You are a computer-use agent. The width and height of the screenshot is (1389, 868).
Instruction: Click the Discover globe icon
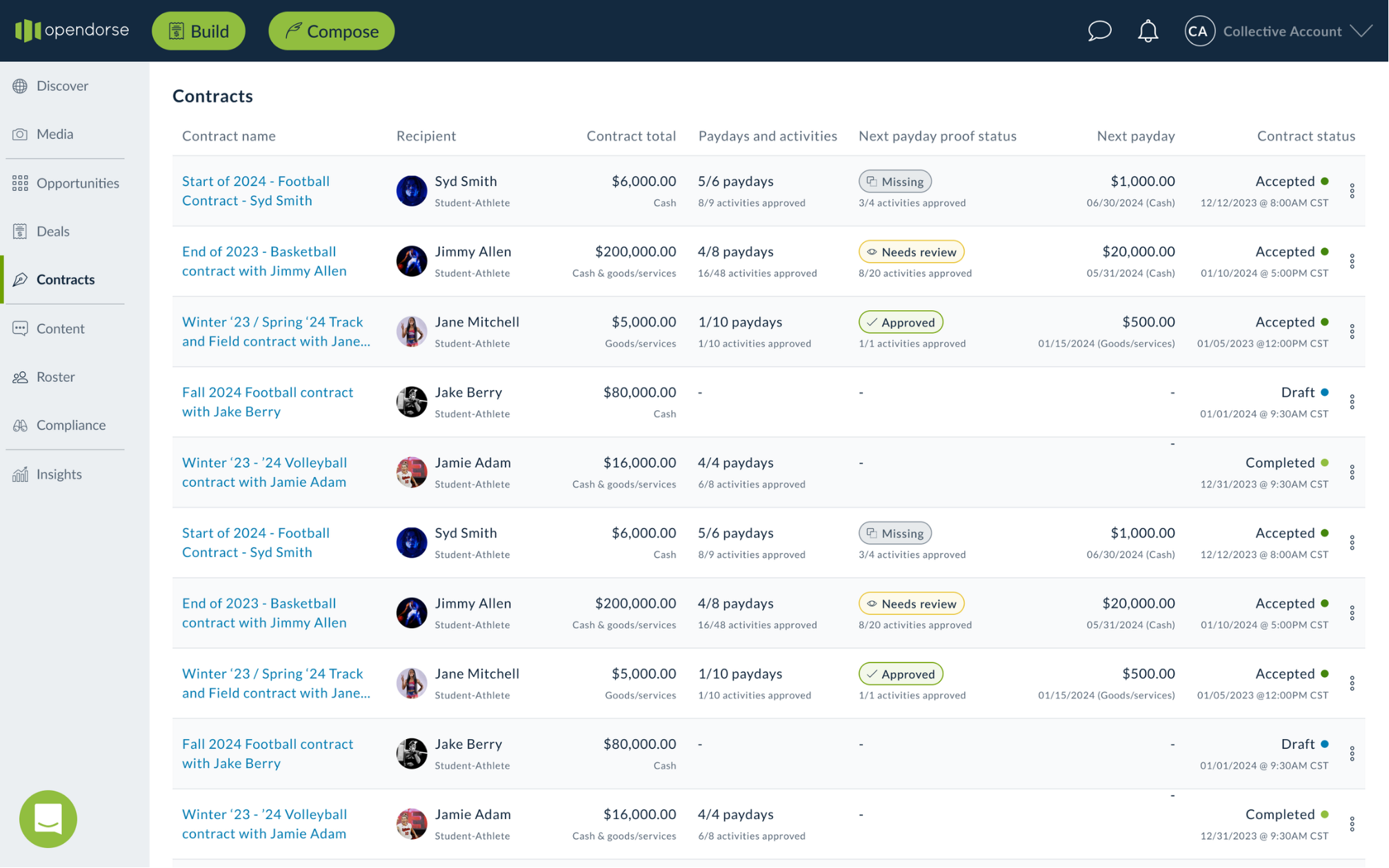(x=20, y=86)
